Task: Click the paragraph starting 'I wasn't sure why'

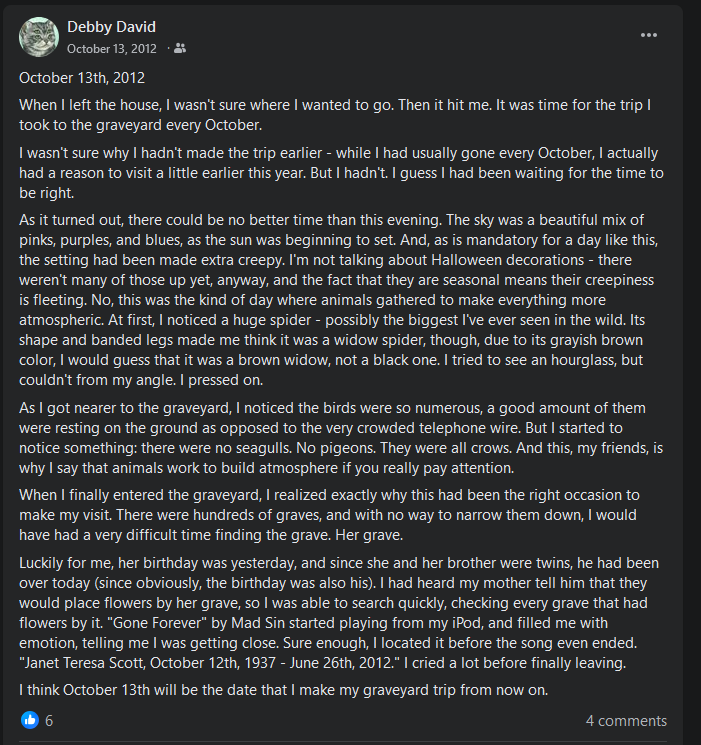Action: pyautogui.click(x=341, y=172)
